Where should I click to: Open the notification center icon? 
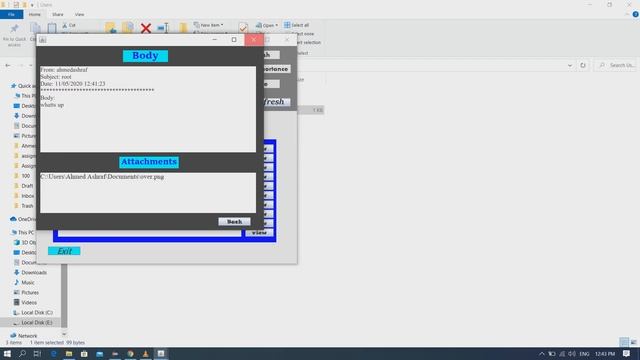627,354
